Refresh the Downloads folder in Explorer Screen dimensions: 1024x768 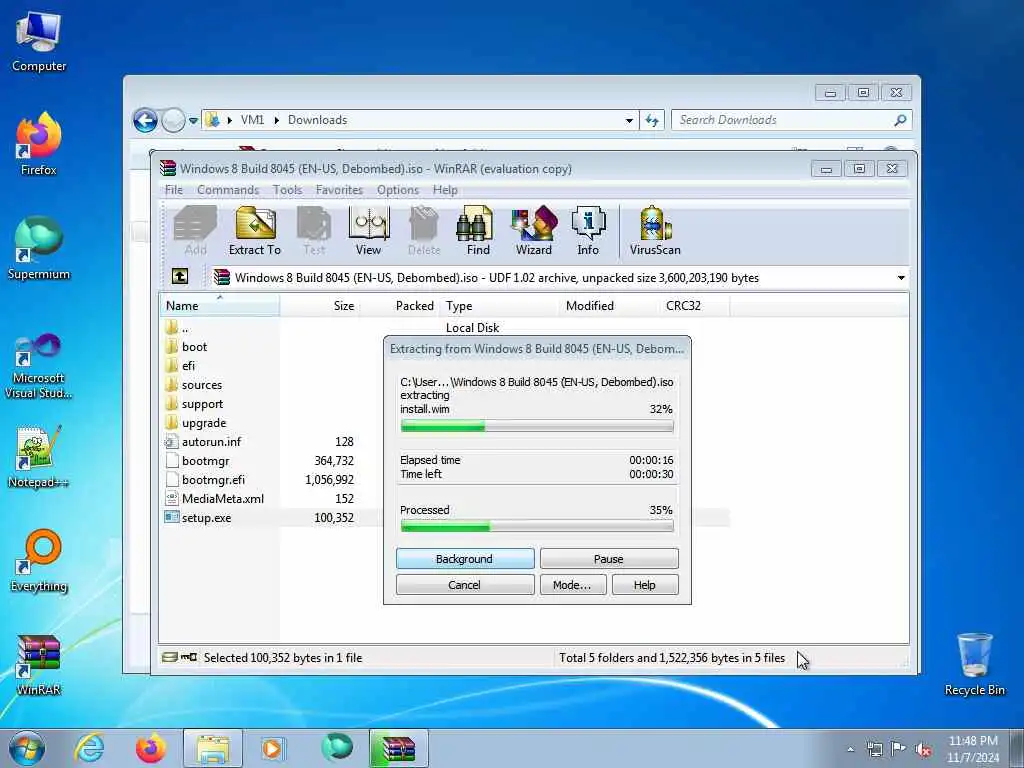coord(652,120)
